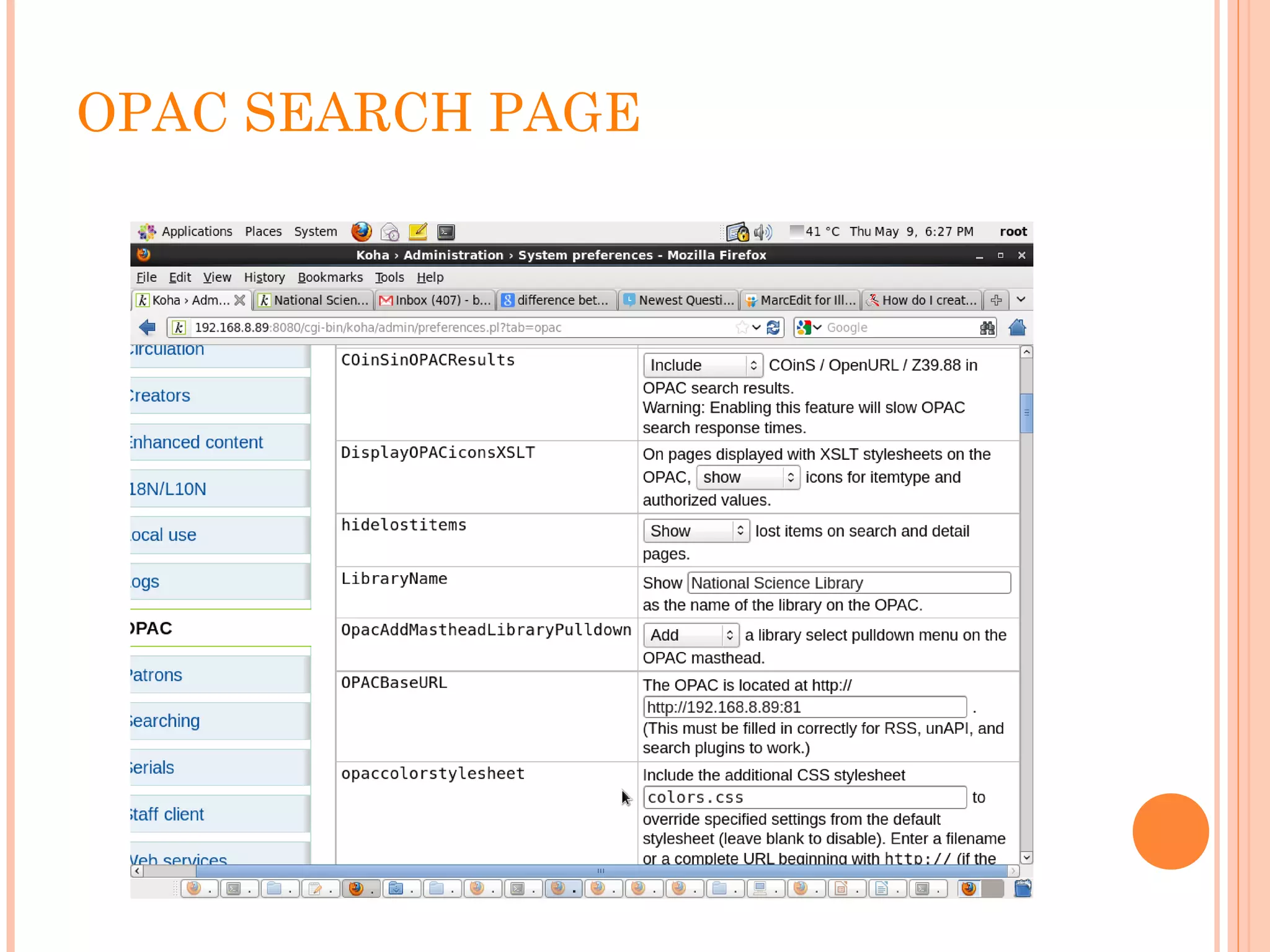Image resolution: width=1270 pixels, height=952 pixels.
Task: Open a new tab with the plus icon
Action: tap(997, 300)
